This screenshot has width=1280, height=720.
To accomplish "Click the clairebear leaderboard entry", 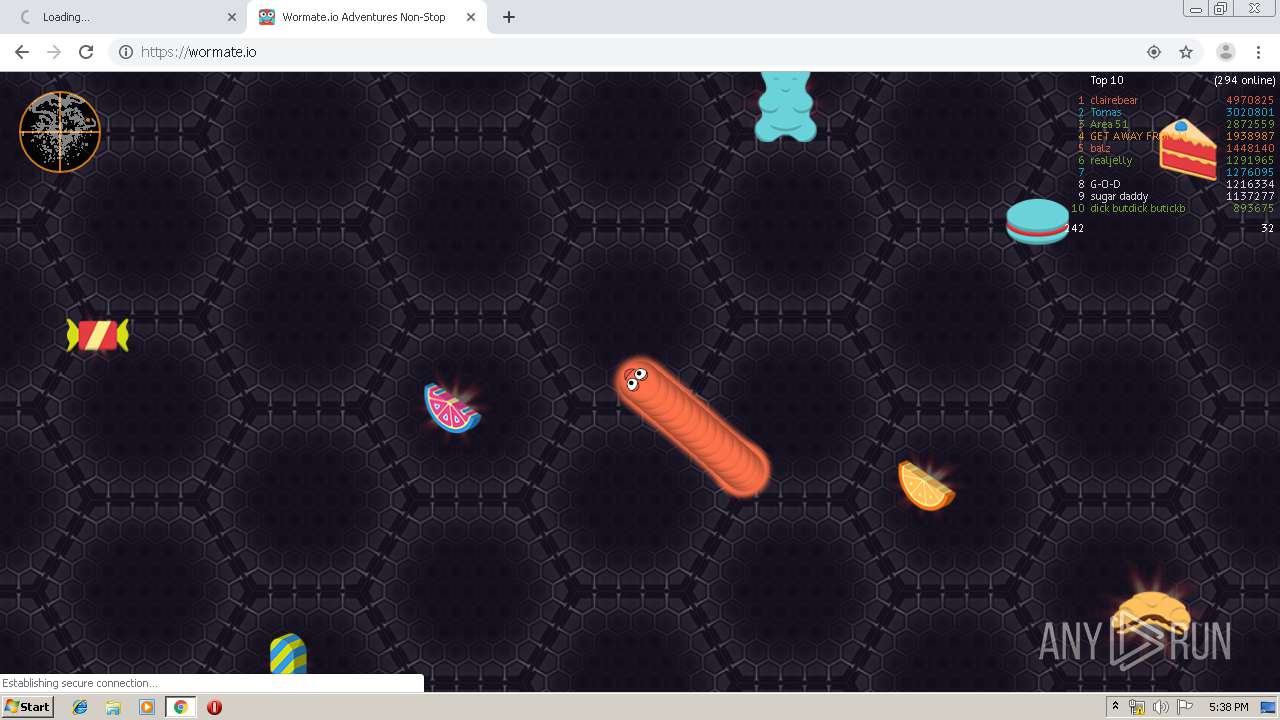I will point(1114,100).
